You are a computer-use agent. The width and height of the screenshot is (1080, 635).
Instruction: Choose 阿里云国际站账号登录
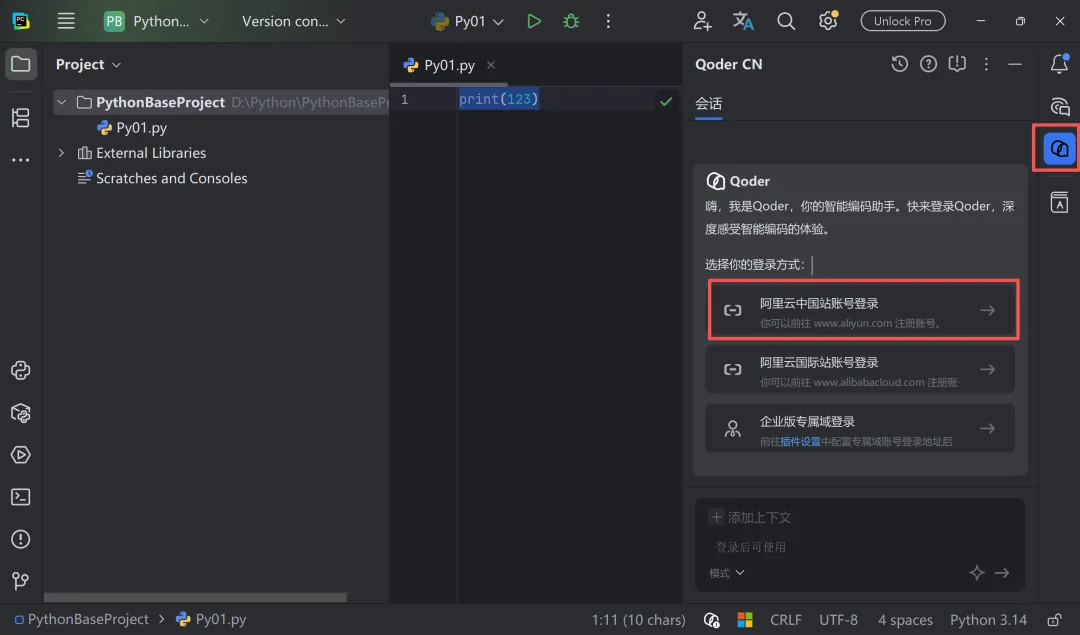(860, 369)
